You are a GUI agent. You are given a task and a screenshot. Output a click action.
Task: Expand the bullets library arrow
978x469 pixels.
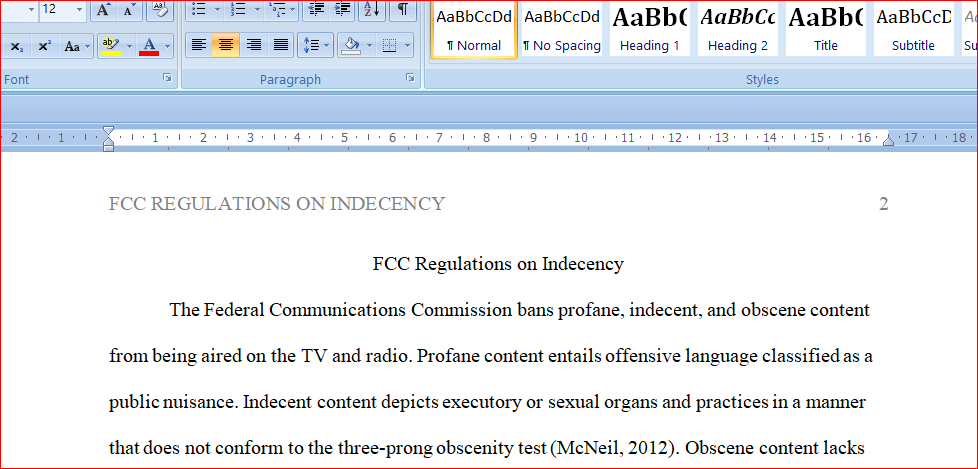click(217, 9)
